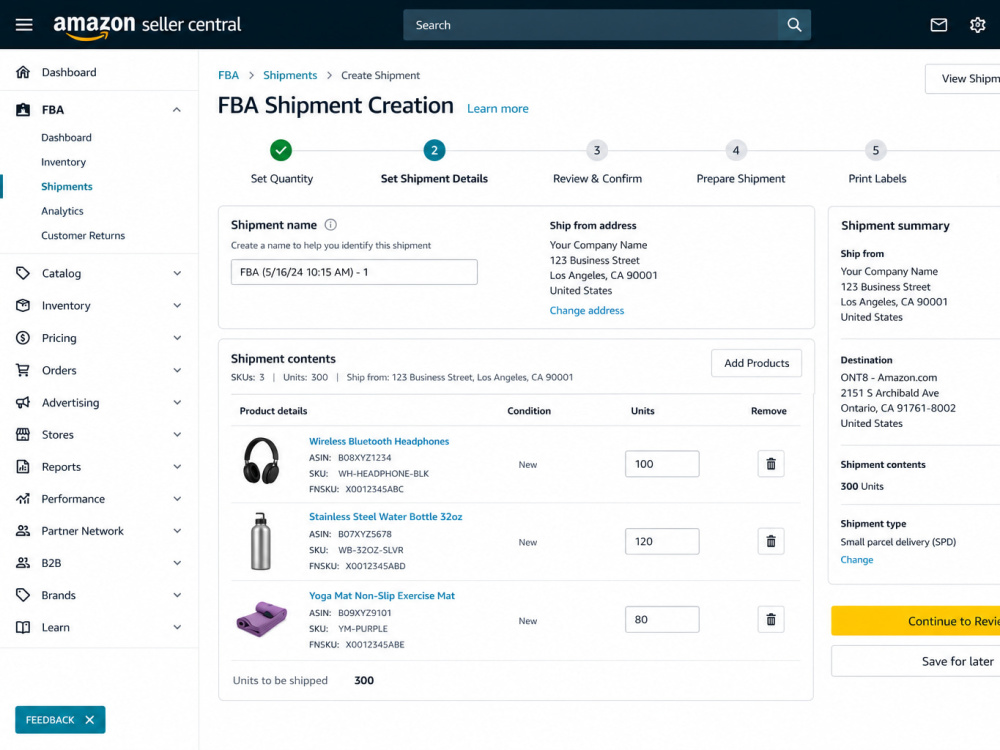1000x750 pixels.
Task: Go to top-level Dashboard in sidebar
Action: point(69,72)
